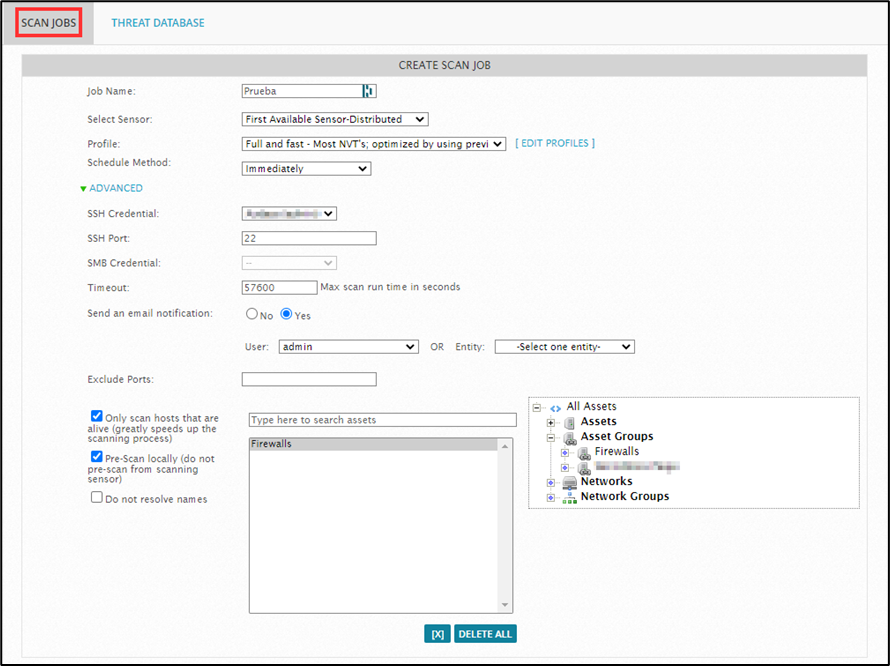Viewport: 890px width, 666px height.
Task: Click the Assets server icon in tree
Action: click(x=569, y=422)
